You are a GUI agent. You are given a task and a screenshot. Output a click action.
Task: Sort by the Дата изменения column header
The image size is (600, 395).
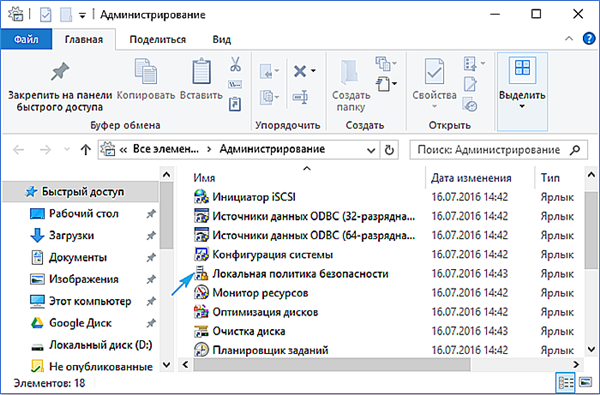tap(471, 178)
